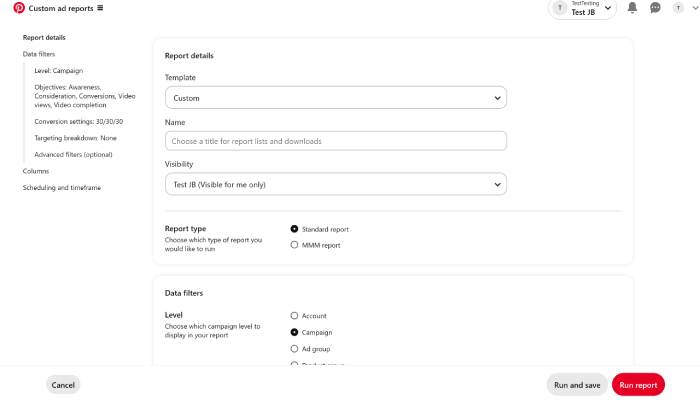Viewport: 700px width, 400px height.
Task: Choose Account level radio option
Action: (294, 316)
